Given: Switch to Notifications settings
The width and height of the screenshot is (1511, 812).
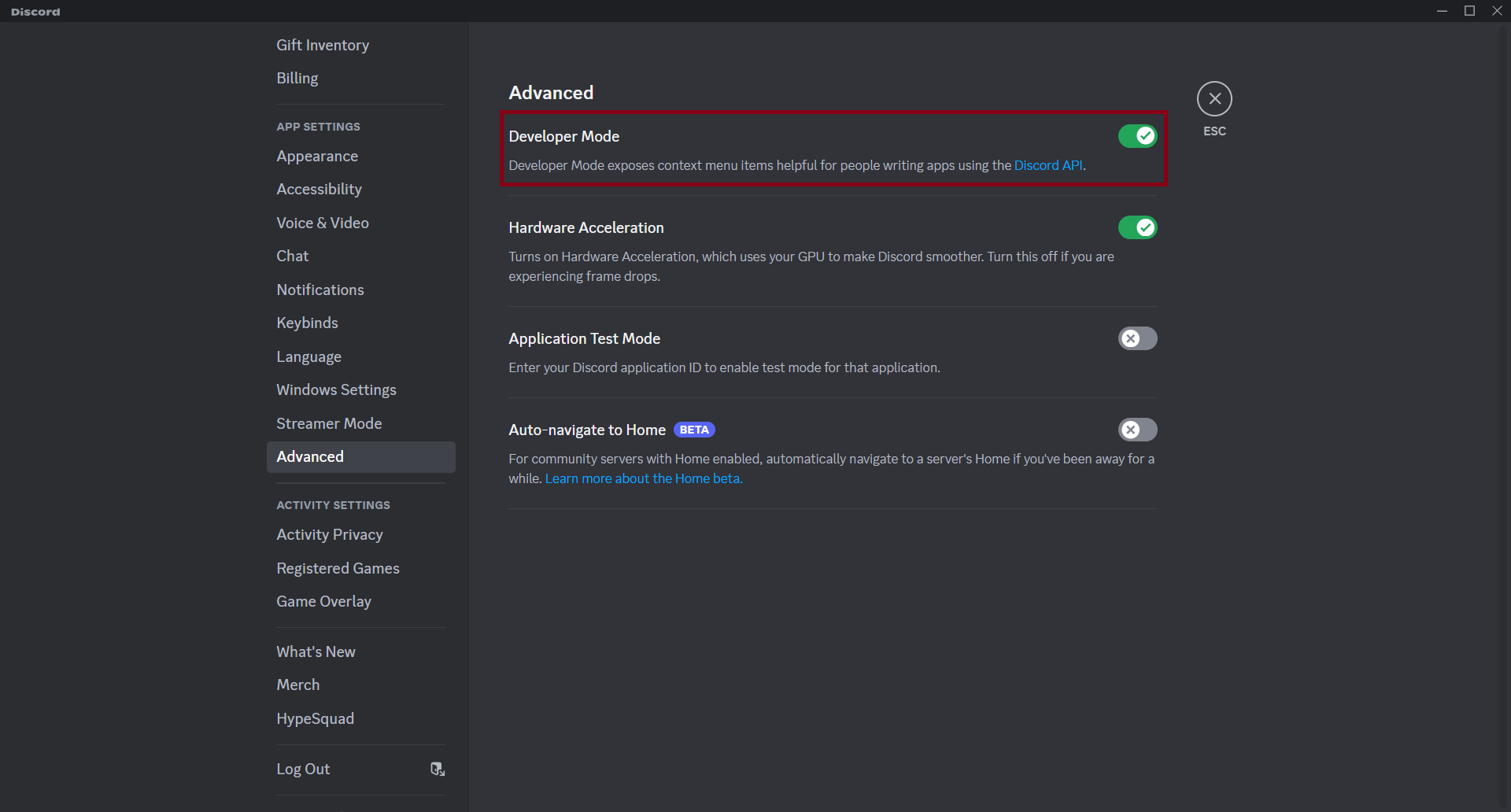Looking at the screenshot, I should coord(320,290).
